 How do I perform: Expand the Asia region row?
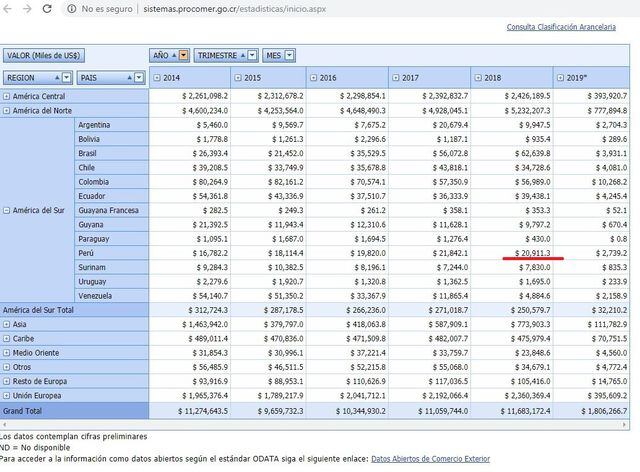[x=7, y=325]
